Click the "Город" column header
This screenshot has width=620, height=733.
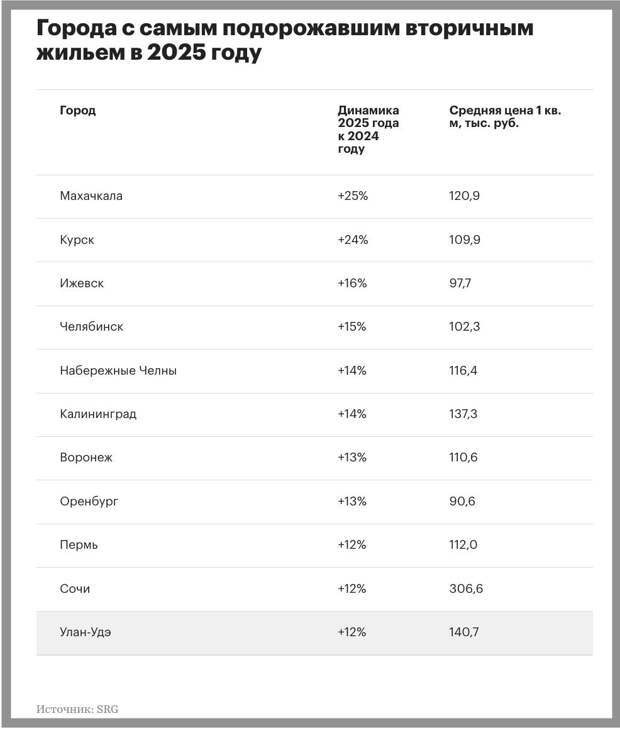point(78,110)
